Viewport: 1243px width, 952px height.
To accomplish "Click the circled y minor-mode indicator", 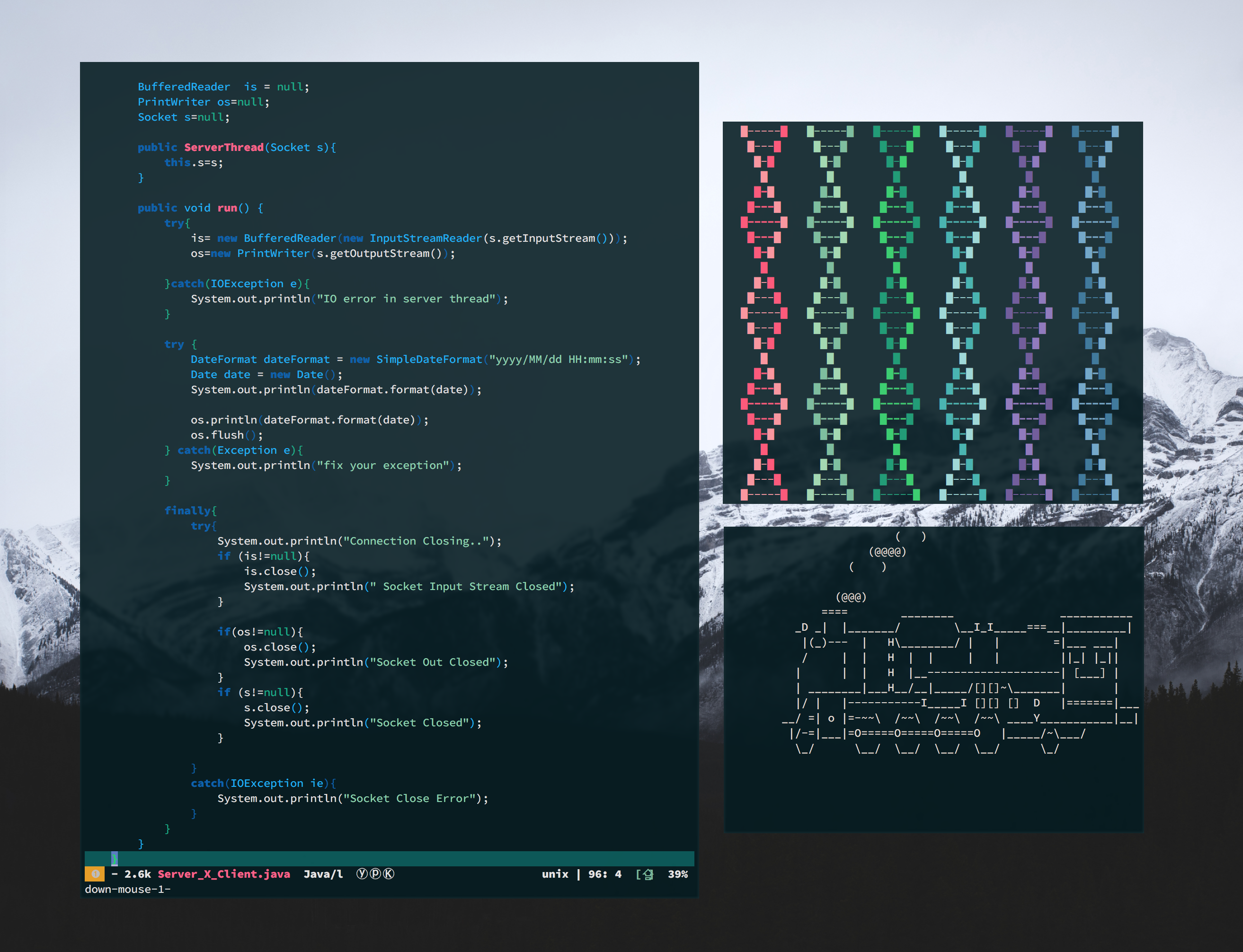I will coord(362,874).
